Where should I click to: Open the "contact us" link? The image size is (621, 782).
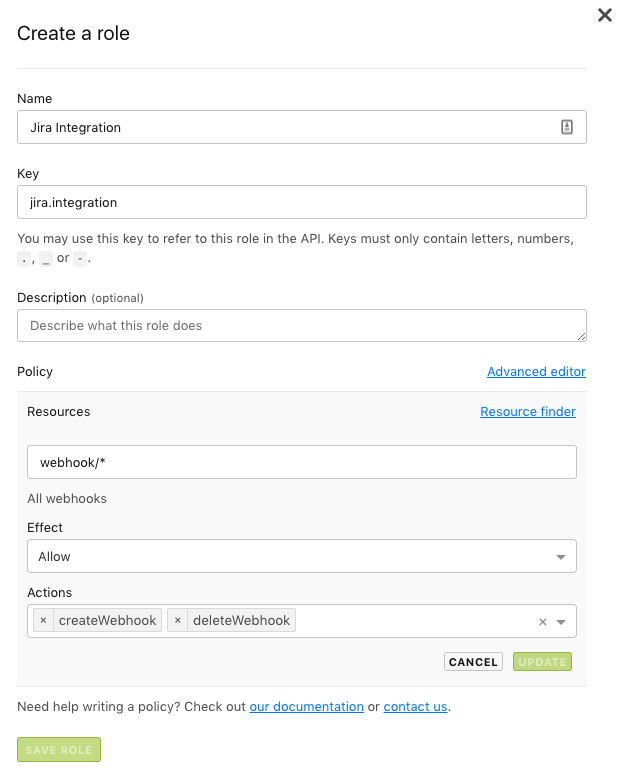pos(415,707)
